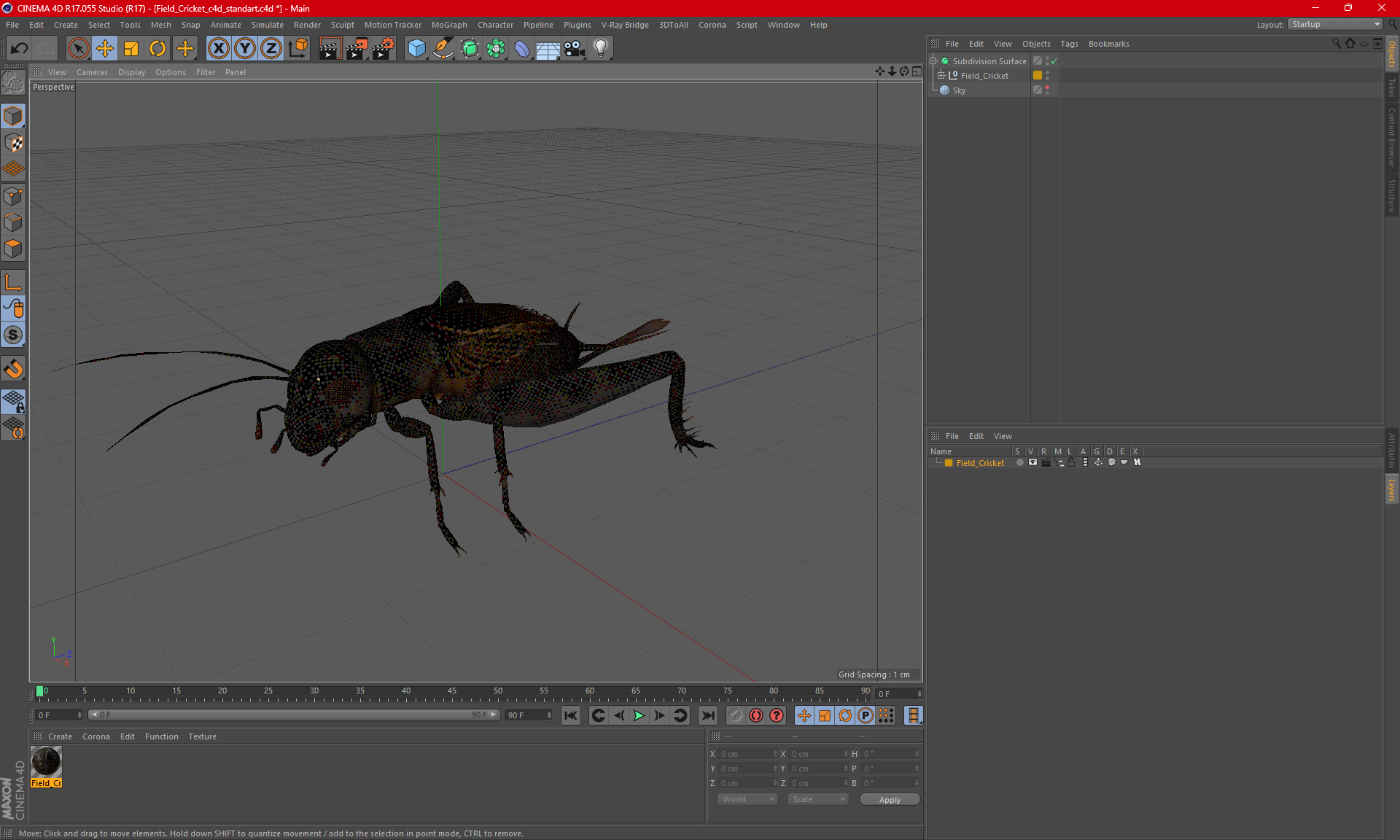Open Edit Render Settings
This screenshot has width=1400, height=840.
click(384, 48)
